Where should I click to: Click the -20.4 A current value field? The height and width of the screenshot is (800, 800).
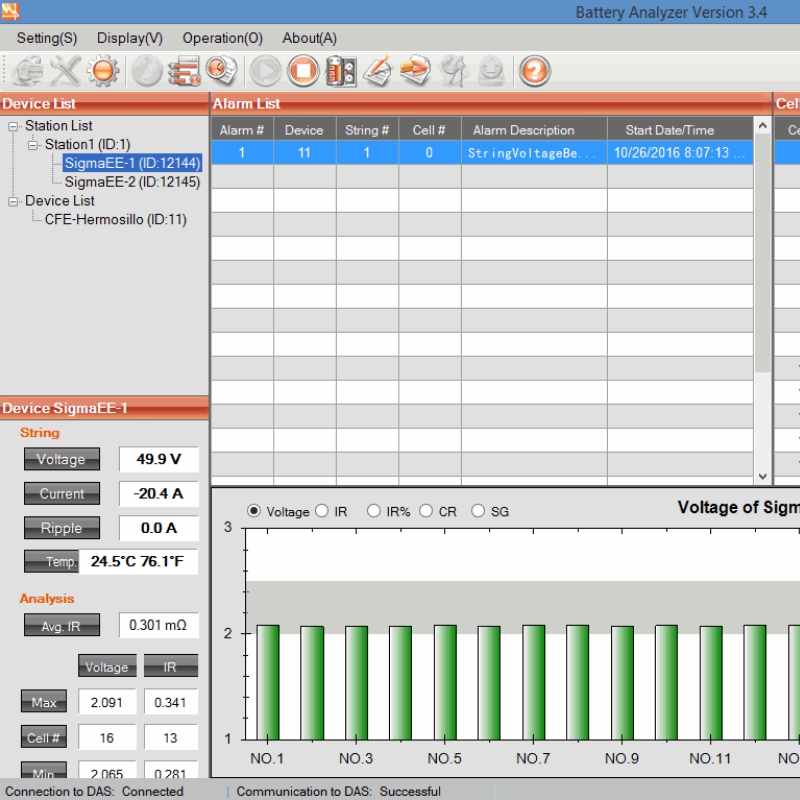pos(159,493)
